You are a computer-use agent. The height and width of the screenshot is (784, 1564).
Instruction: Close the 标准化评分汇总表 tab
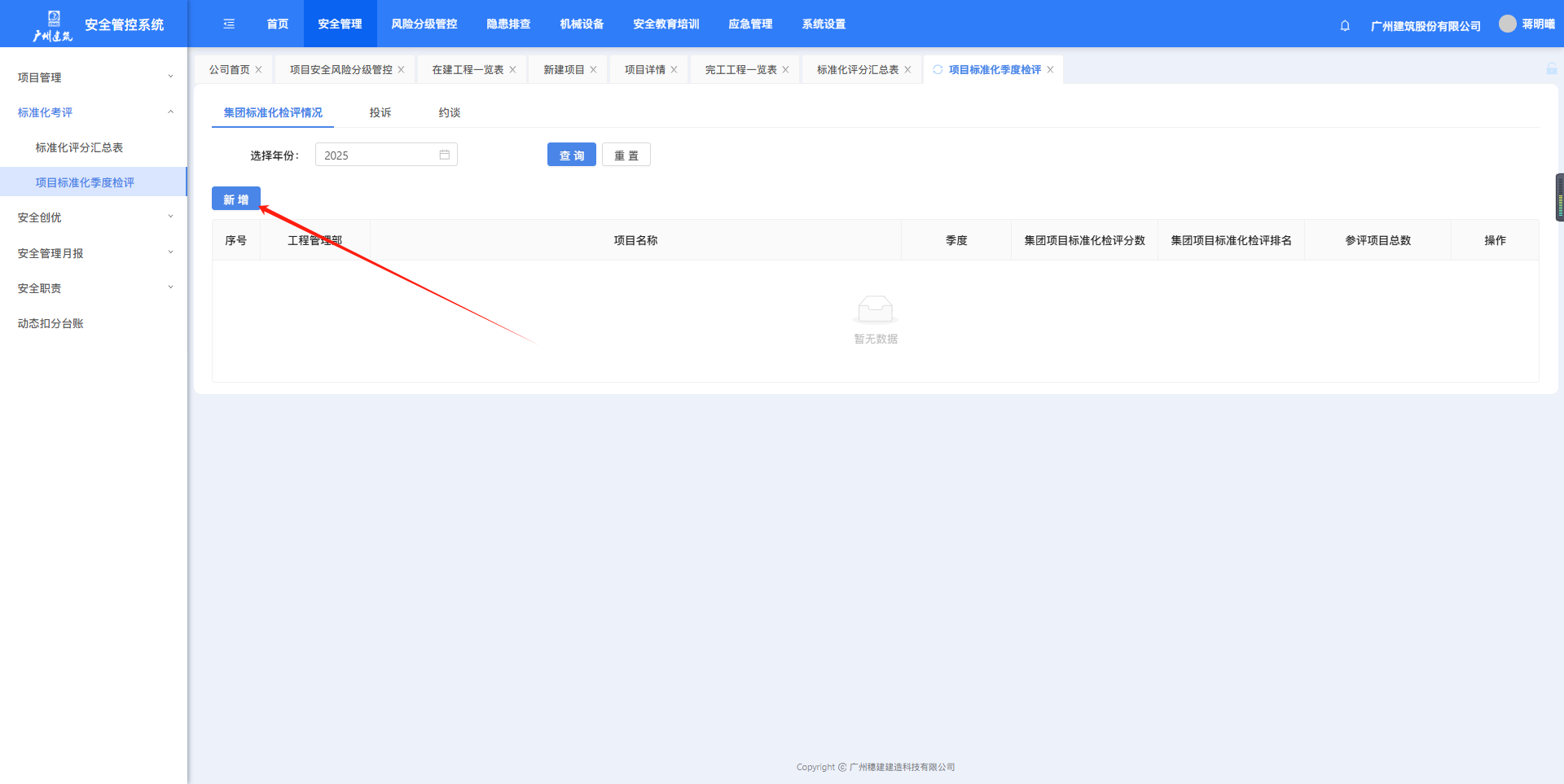tap(908, 70)
